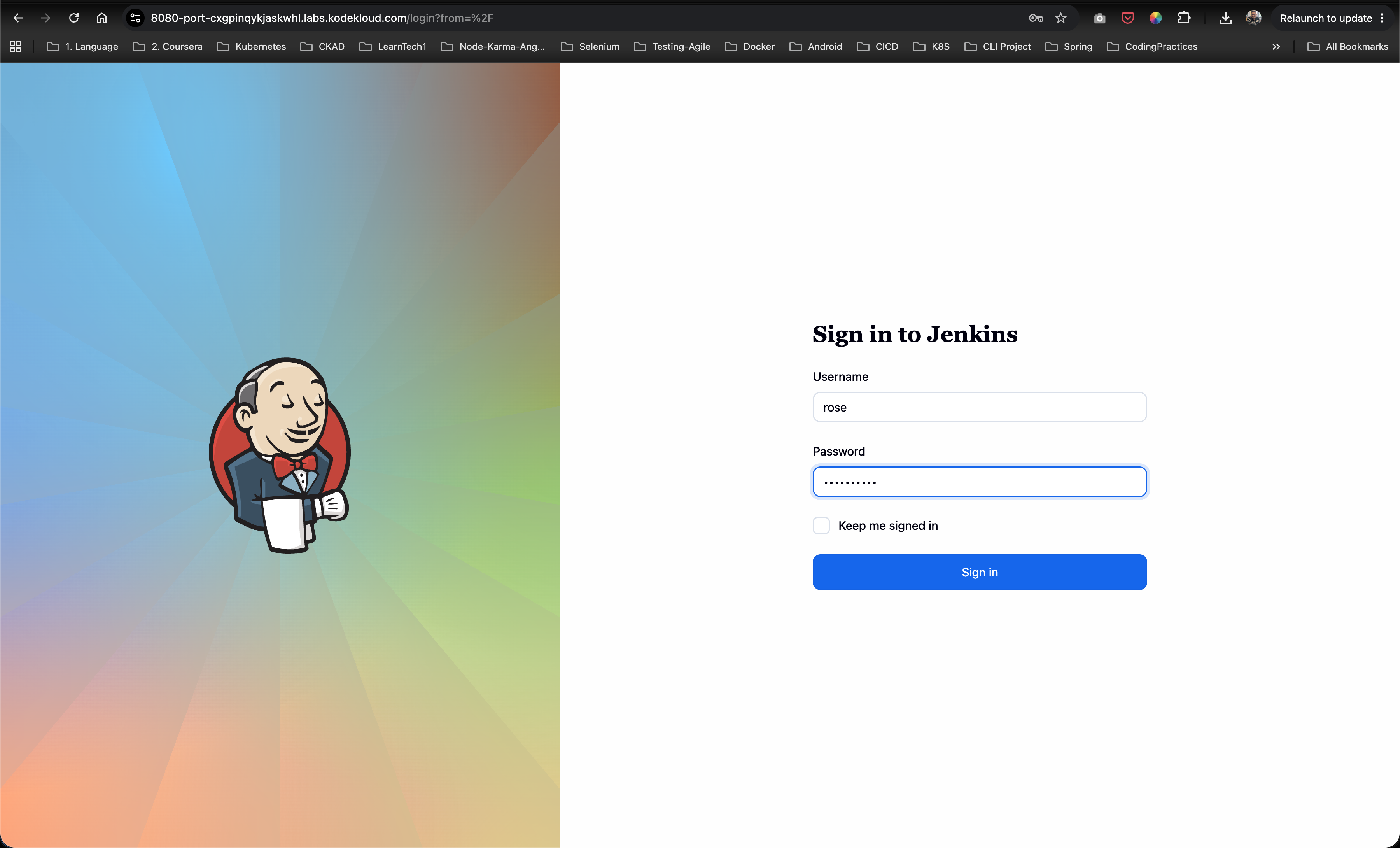Screen dimensions: 1400x848
Task: Open the browser home page icon
Action: [x=102, y=18]
